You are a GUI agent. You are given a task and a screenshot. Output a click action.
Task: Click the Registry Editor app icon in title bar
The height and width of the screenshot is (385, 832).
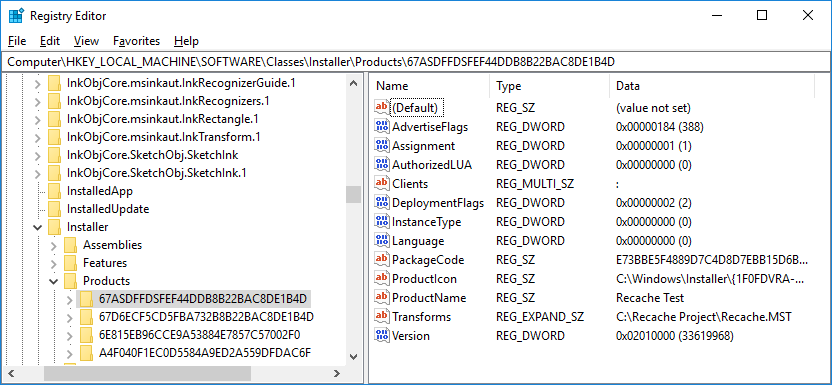click(x=16, y=16)
